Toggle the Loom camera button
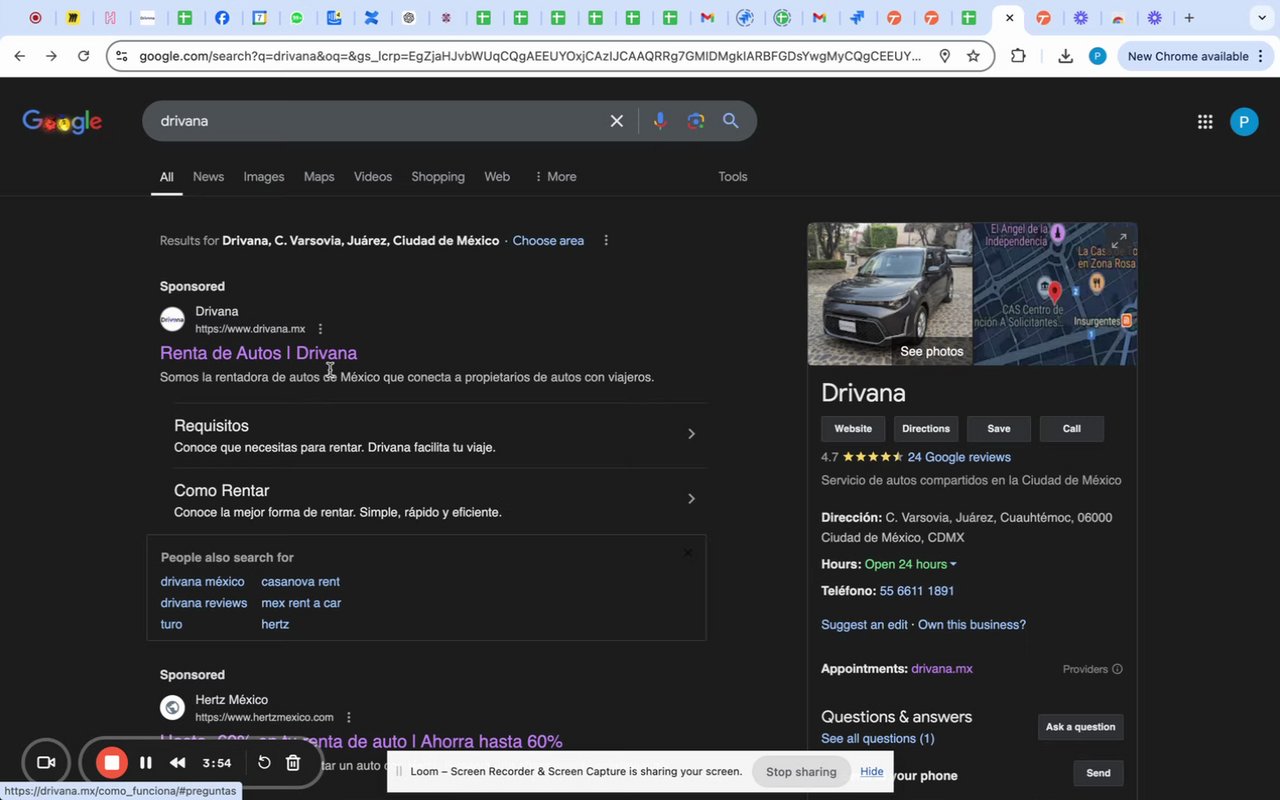 tap(45, 763)
